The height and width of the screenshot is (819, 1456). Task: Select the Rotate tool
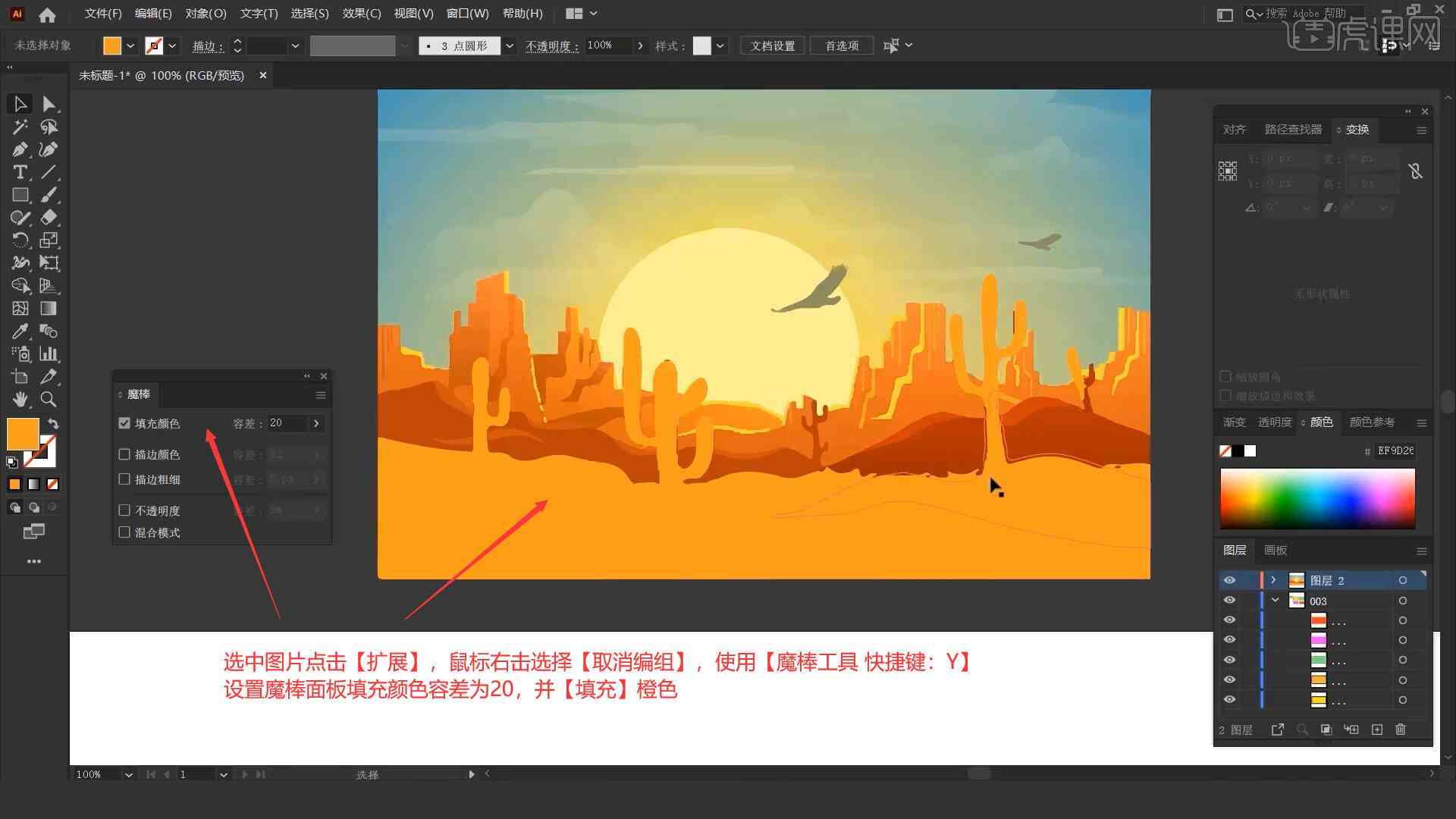coord(18,240)
